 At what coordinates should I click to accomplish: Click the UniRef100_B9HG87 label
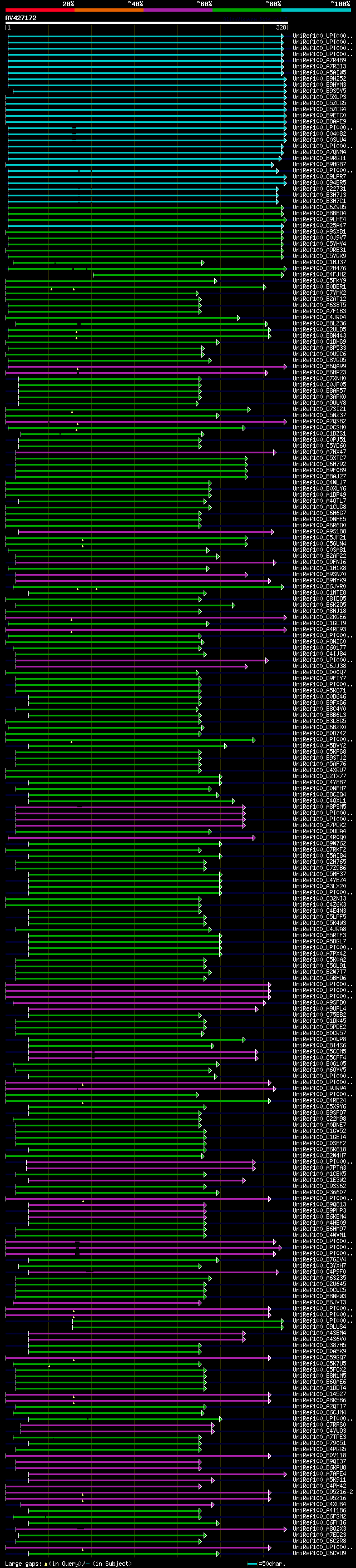[319, 164]
